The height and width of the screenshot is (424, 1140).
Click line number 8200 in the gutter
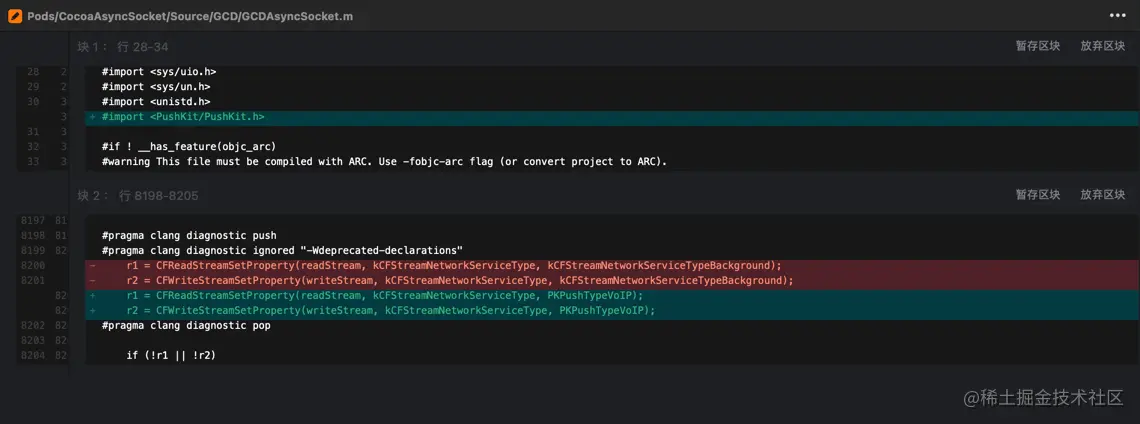pos(33,266)
